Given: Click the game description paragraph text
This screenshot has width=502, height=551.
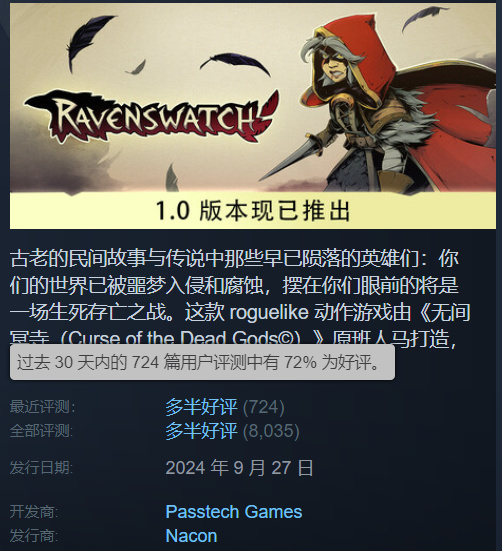Looking at the screenshot, I should (240, 299).
